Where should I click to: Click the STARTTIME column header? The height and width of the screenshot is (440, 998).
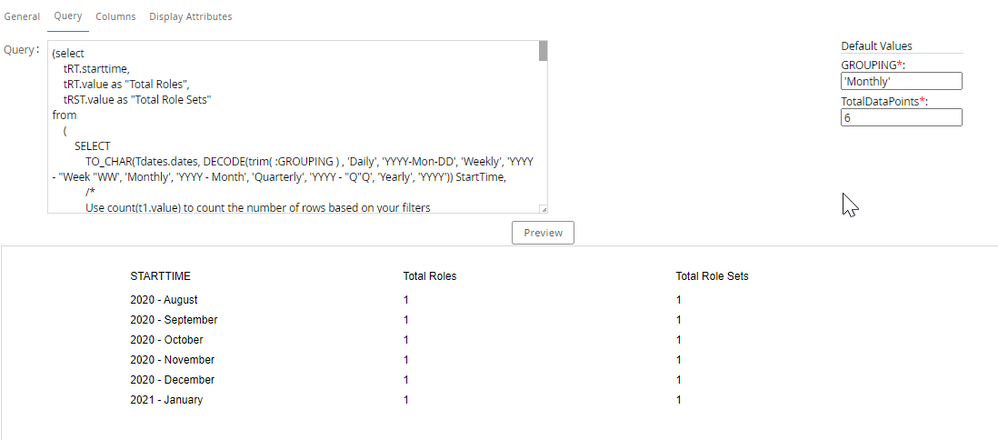[x=160, y=276]
